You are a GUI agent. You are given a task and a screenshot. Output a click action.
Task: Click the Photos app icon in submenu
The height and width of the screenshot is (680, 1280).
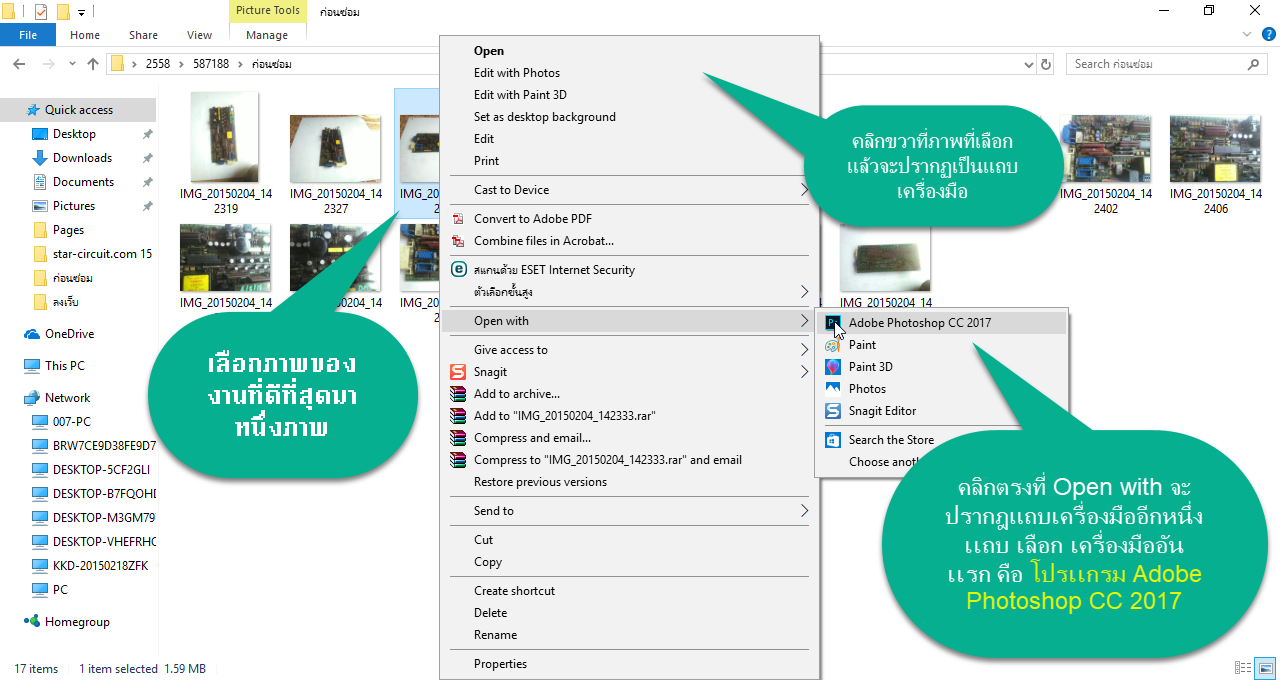point(832,389)
